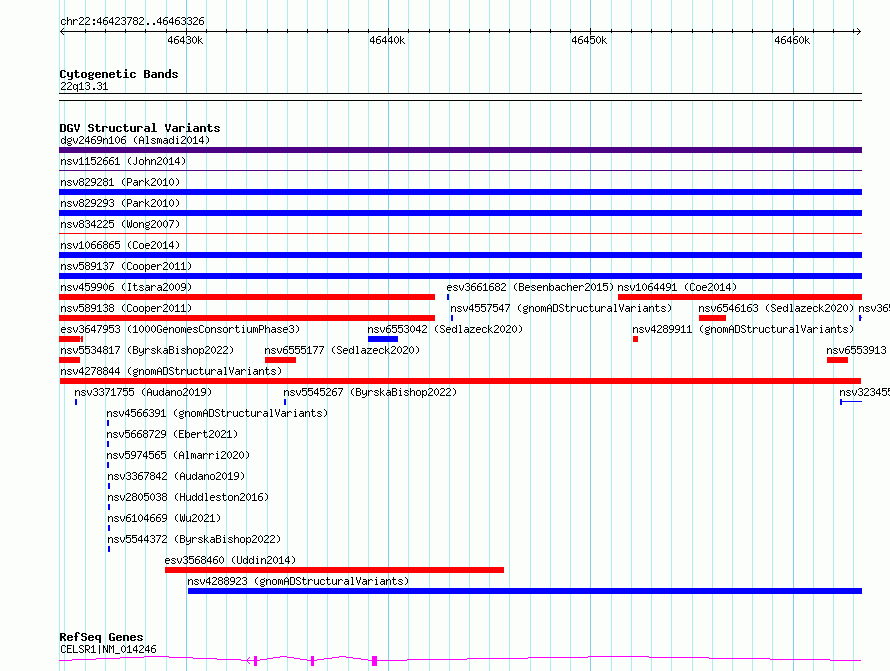Image resolution: width=890 pixels, height=671 pixels.
Task: Click nsv5668729 (Ebert2021) label
Action: (x=173, y=434)
